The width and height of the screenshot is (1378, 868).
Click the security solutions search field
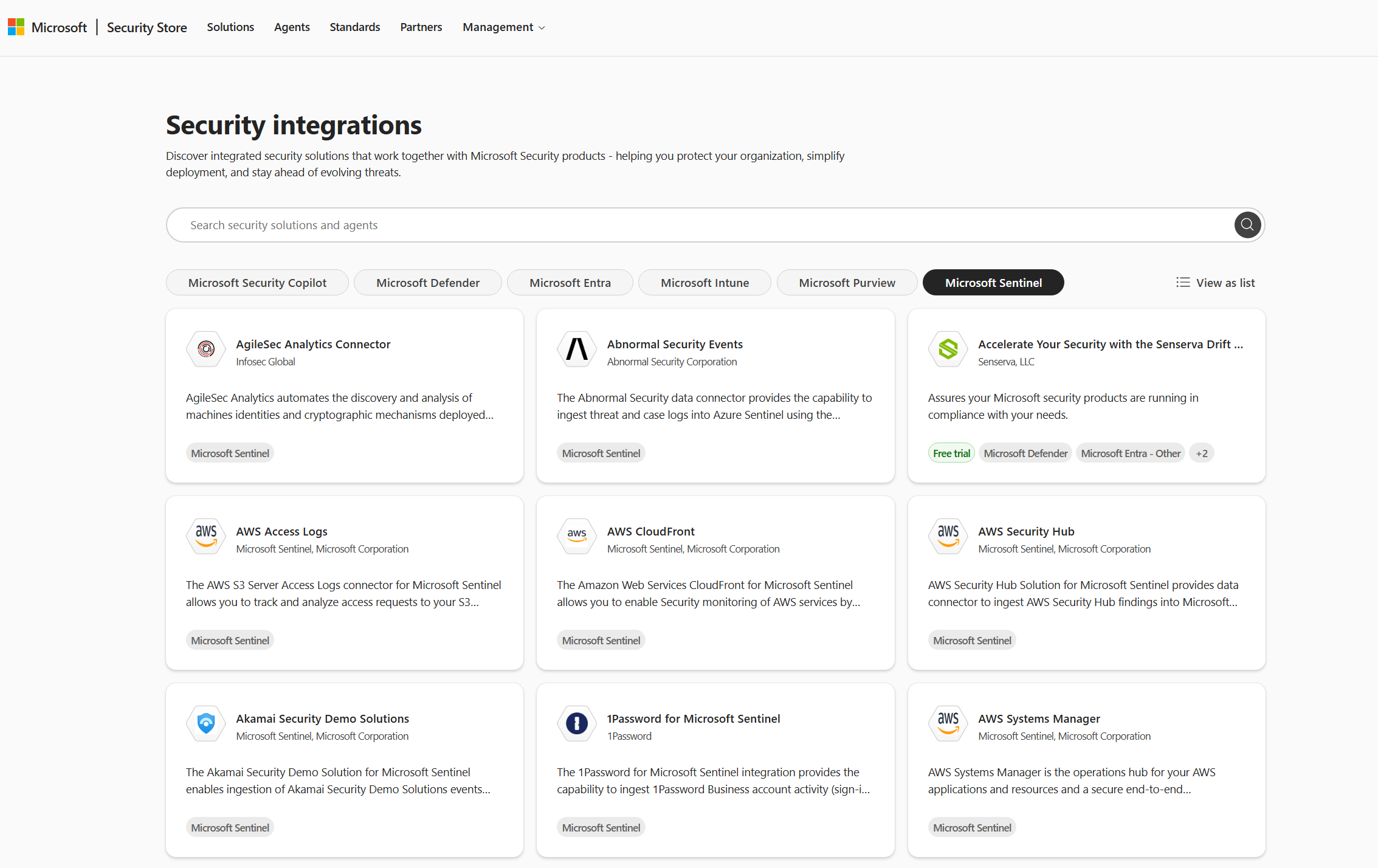click(x=669, y=224)
